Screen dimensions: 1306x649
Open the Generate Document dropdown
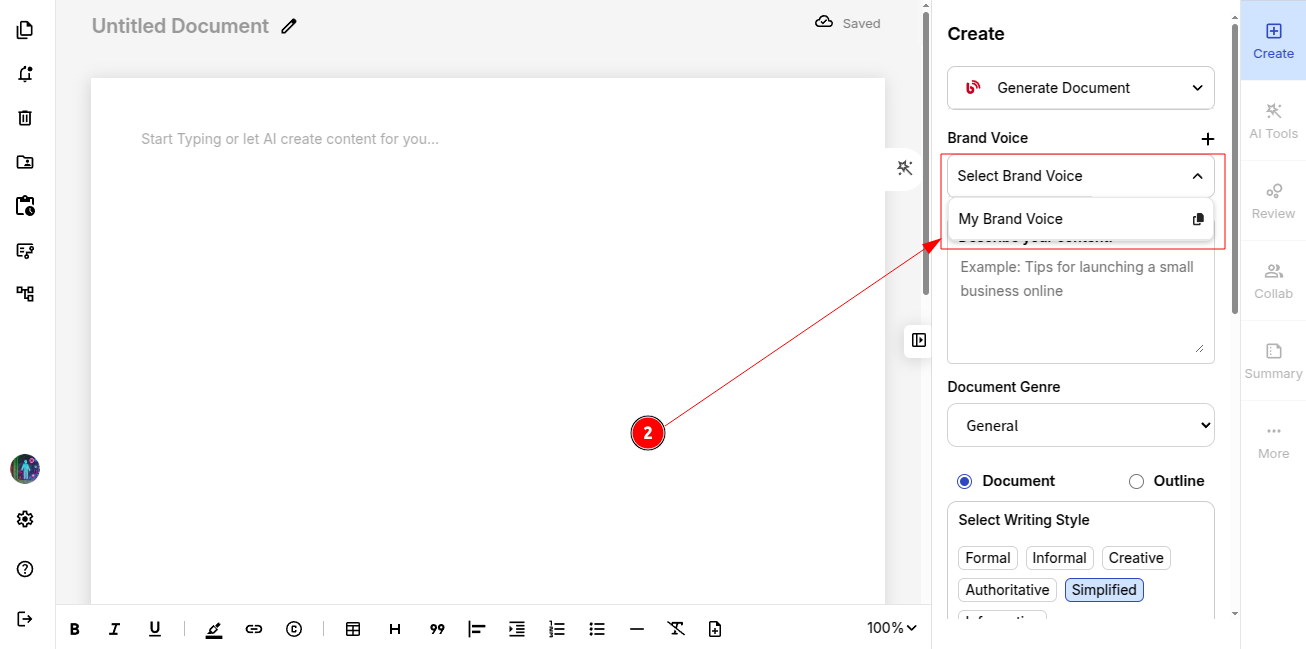pyautogui.click(x=1080, y=88)
